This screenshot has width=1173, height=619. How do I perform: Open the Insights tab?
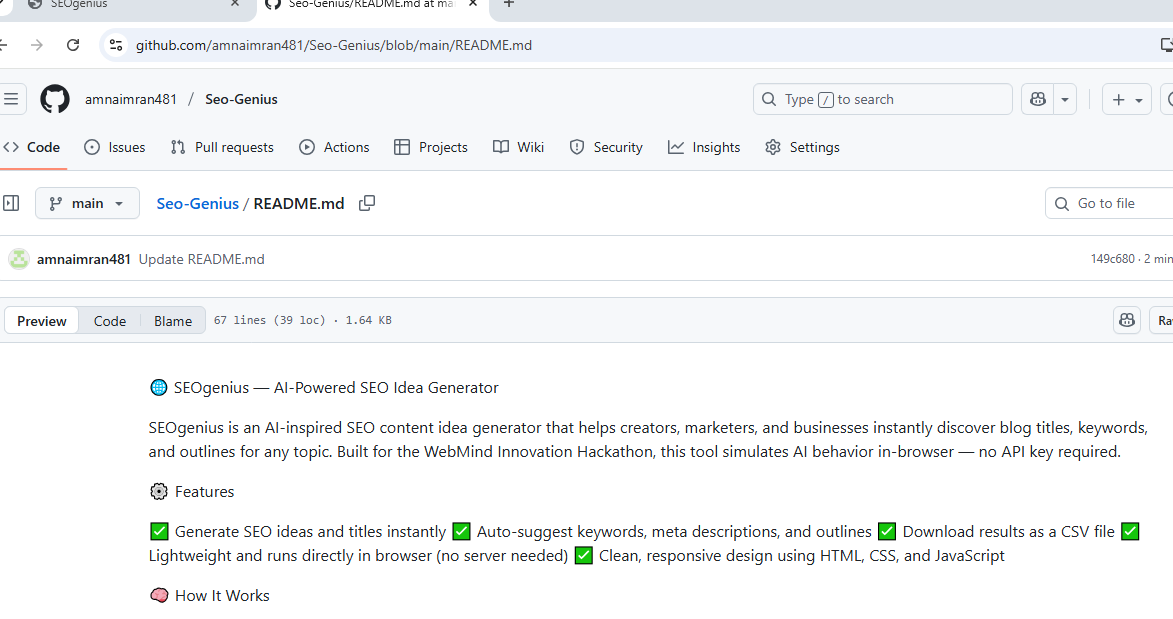[704, 147]
